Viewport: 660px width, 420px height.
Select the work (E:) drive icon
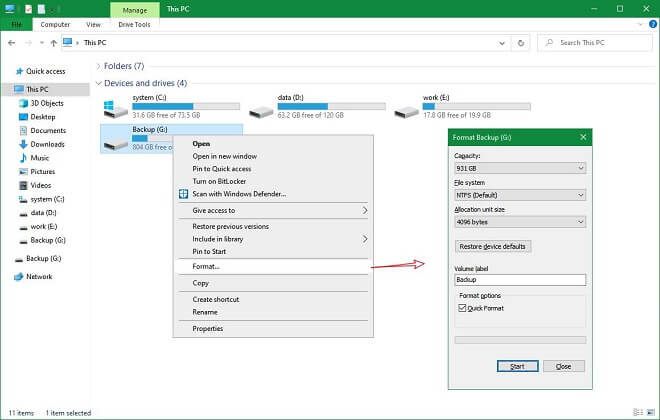[x=406, y=112]
